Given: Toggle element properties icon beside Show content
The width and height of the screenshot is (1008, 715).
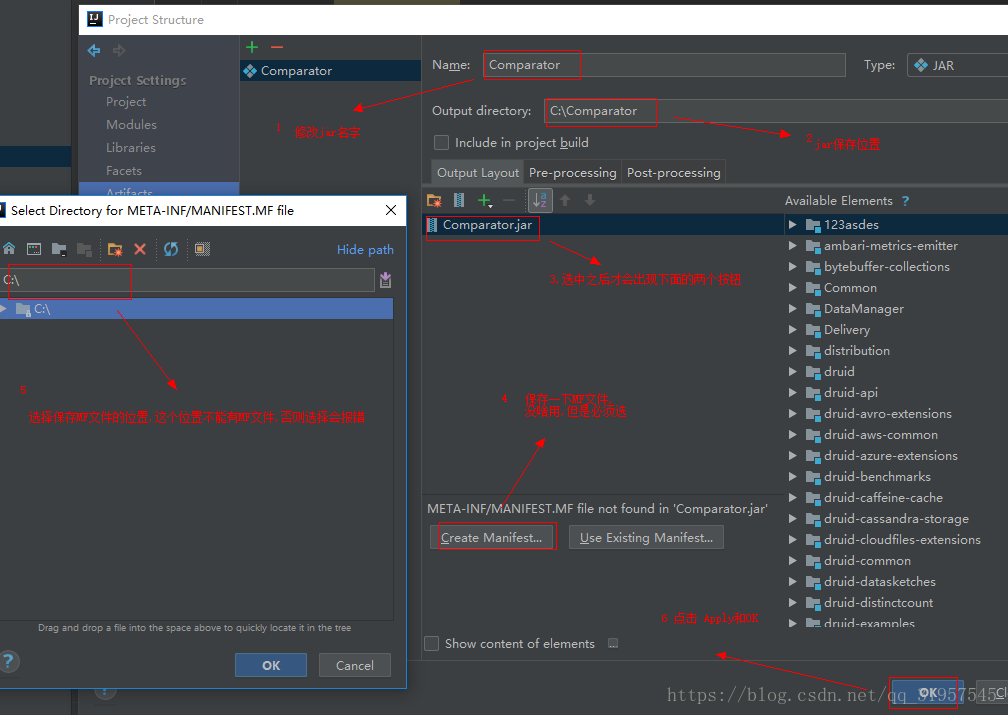Looking at the screenshot, I should click(x=613, y=644).
